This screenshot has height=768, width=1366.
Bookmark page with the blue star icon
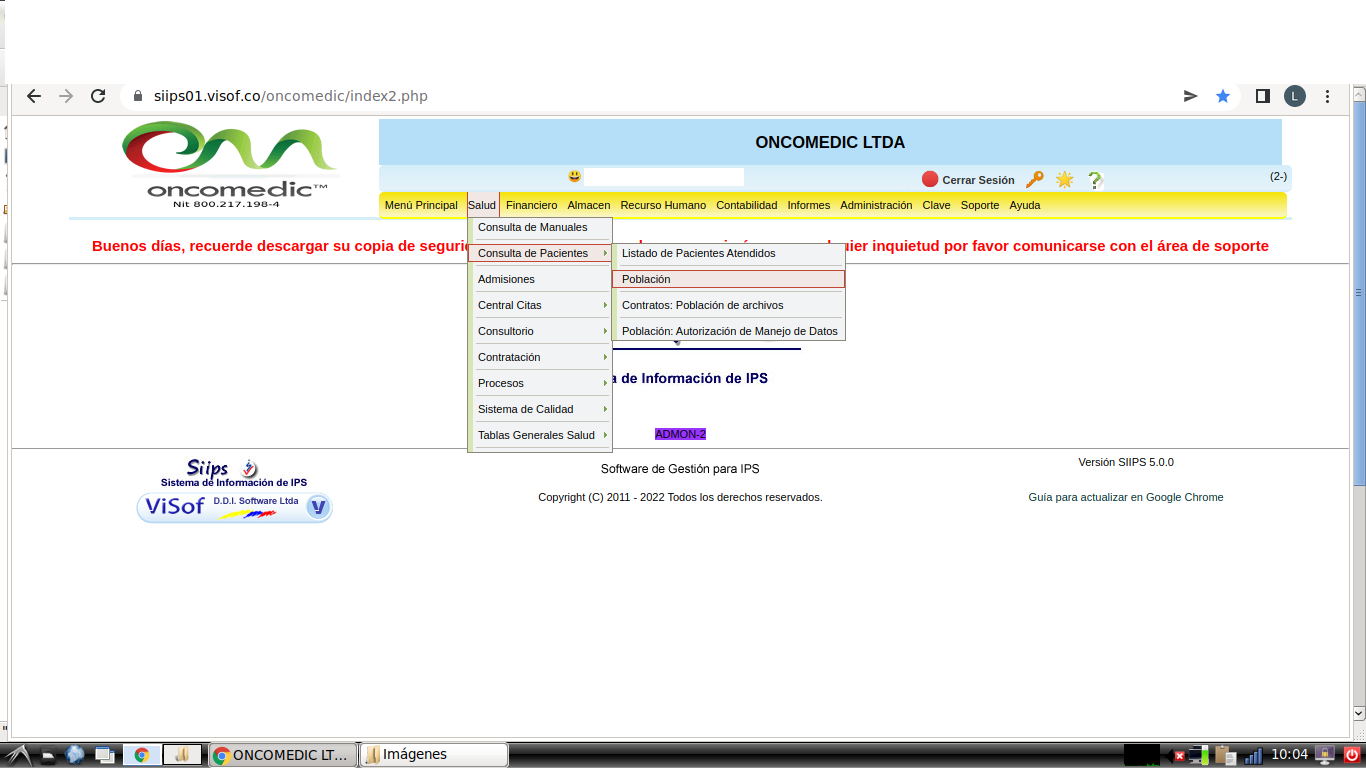[x=1222, y=96]
